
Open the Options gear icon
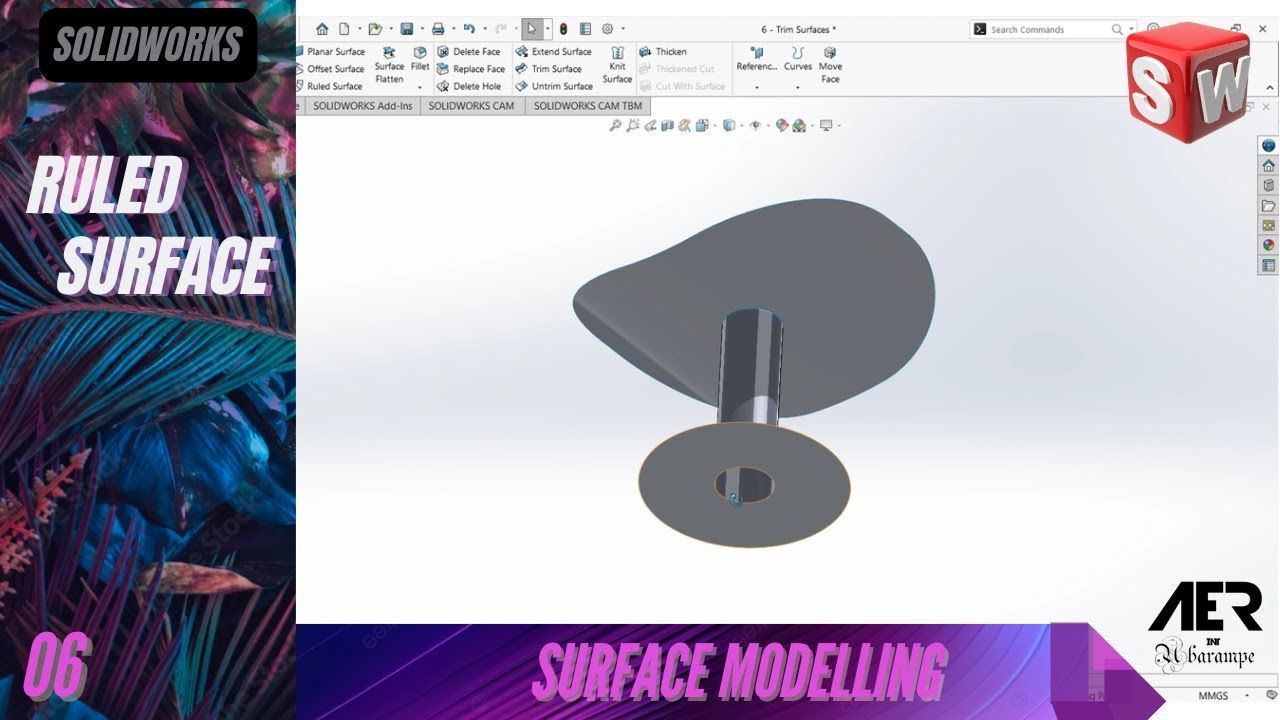click(x=609, y=29)
